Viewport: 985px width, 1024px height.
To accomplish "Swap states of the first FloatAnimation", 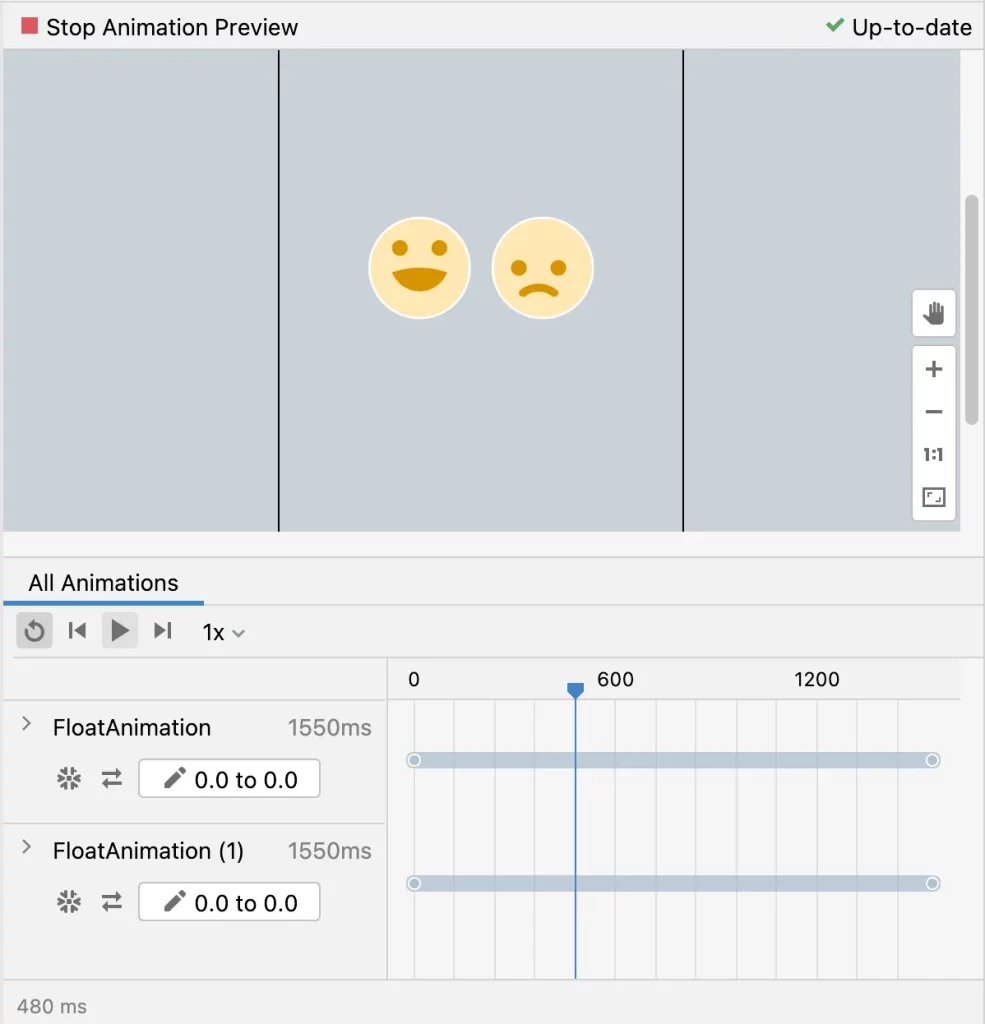I will coord(112,779).
